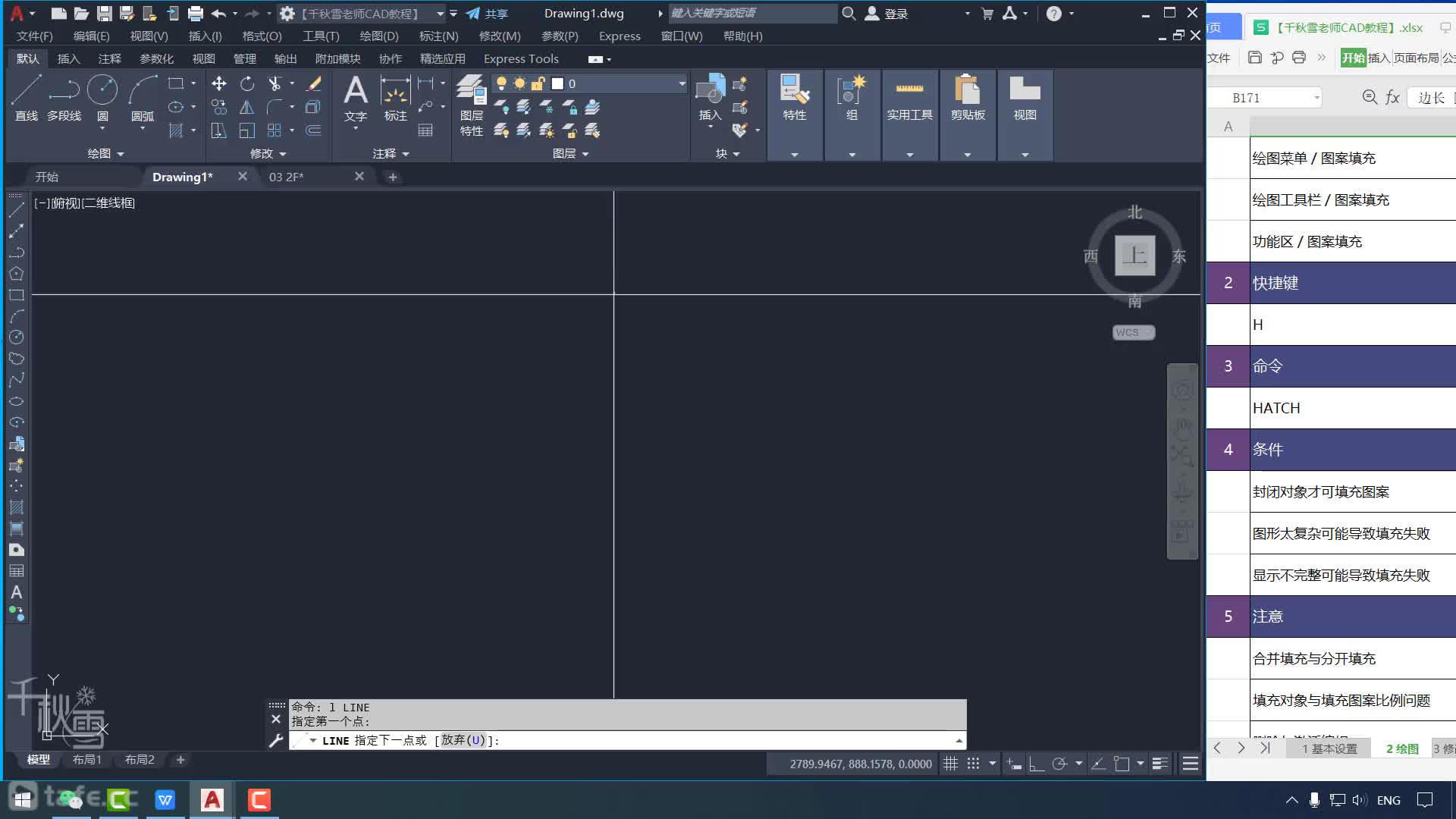Toggle object snap tracking in status bar
Viewport: 1456px width, 819px height.
(x=1098, y=764)
